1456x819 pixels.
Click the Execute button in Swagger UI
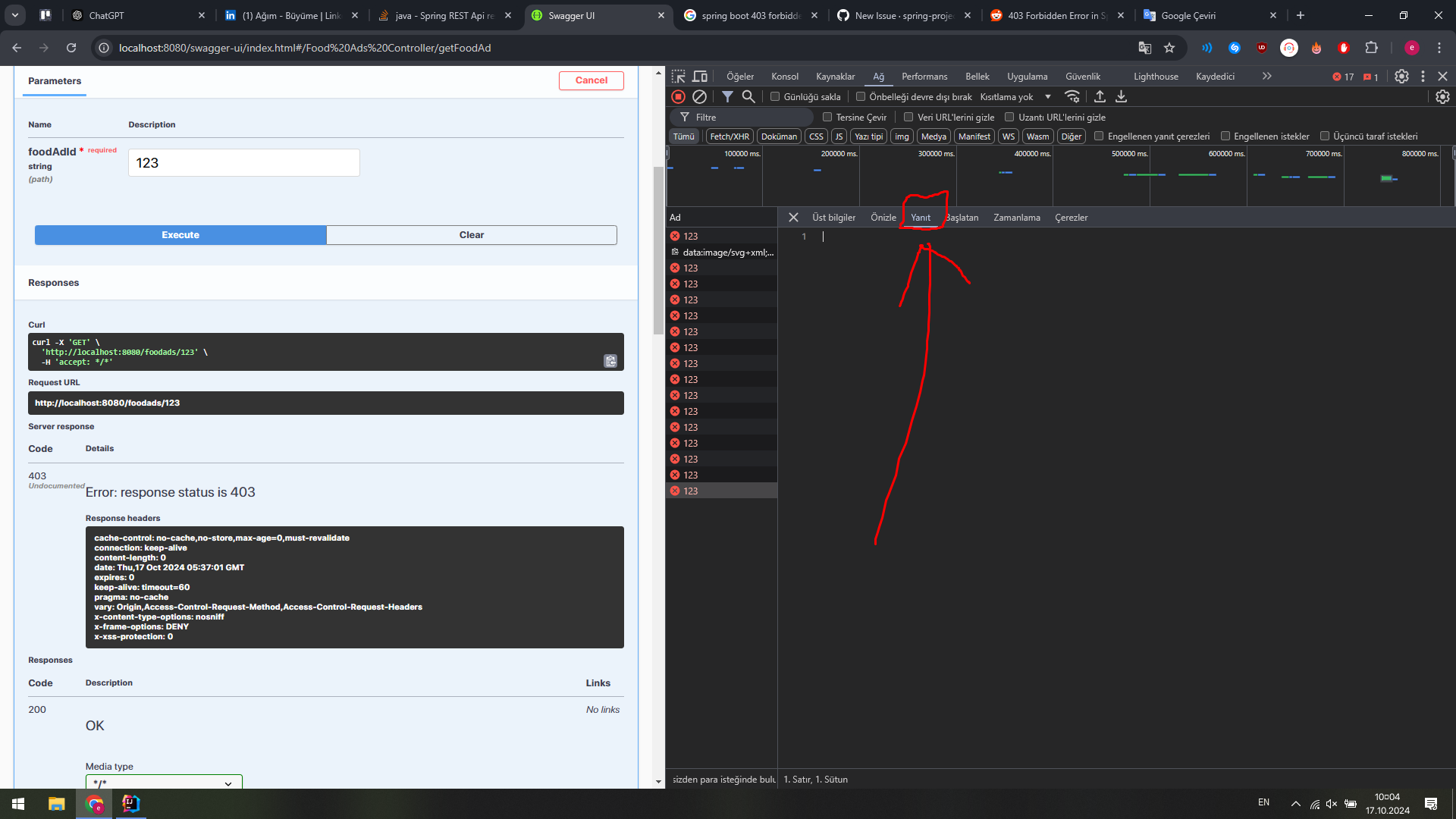(x=180, y=235)
